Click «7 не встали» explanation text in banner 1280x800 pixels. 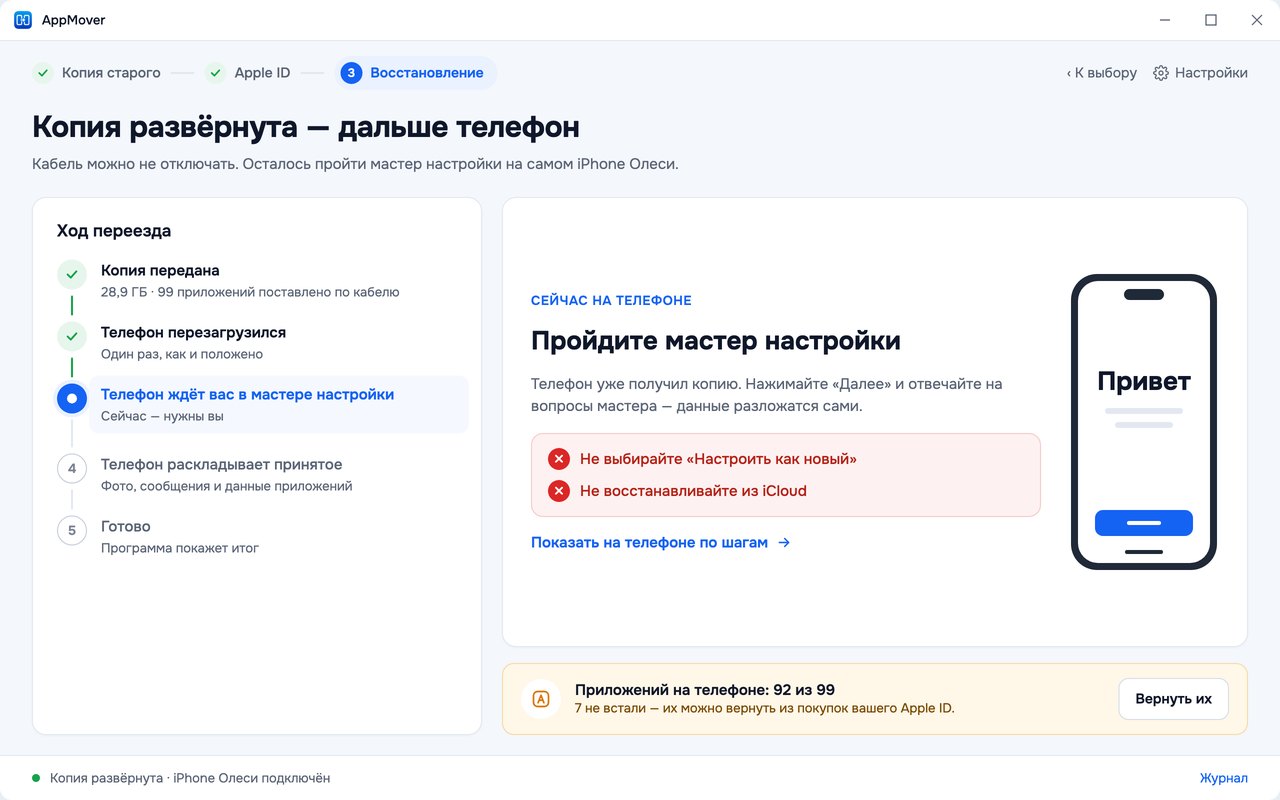765,709
